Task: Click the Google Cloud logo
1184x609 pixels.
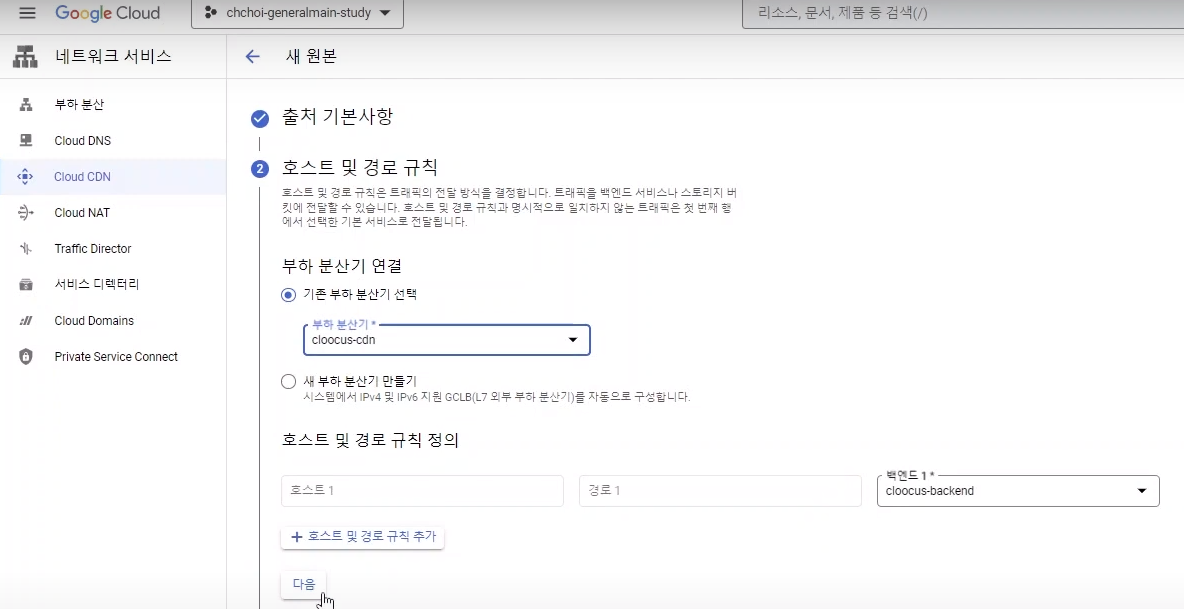Action: click(107, 13)
